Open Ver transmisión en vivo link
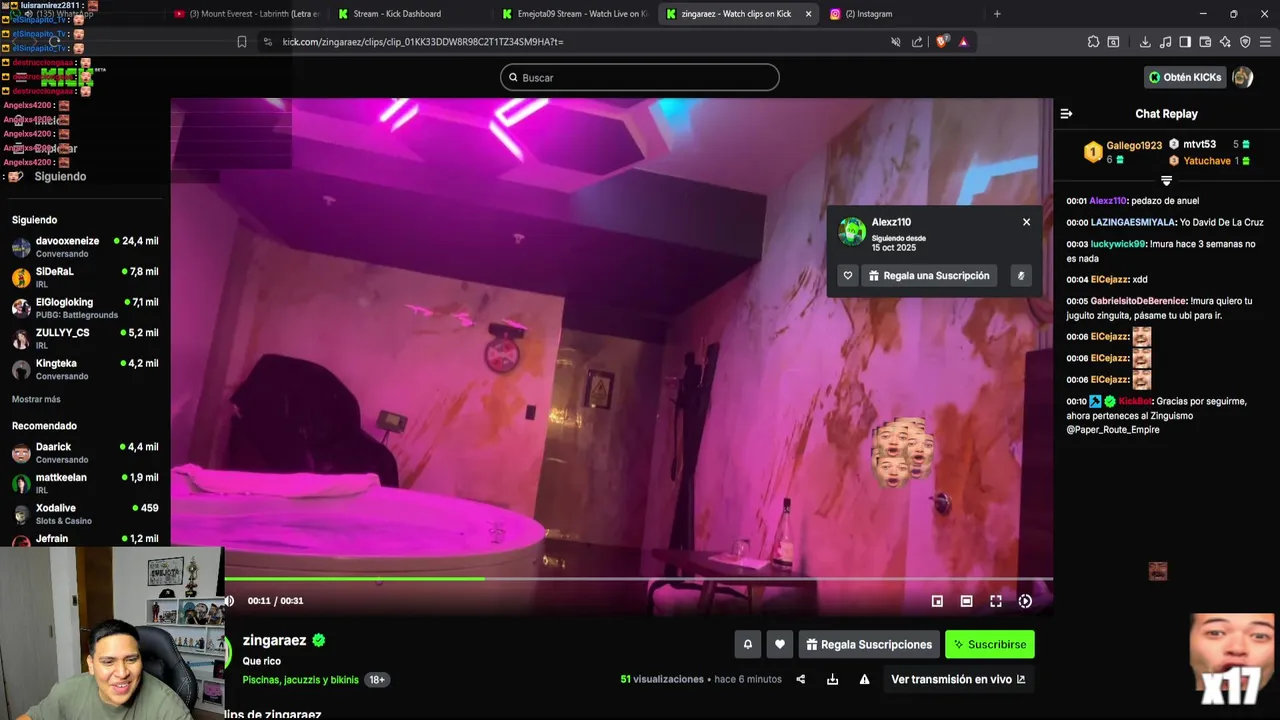The image size is (1280, 720). (958, 679)
